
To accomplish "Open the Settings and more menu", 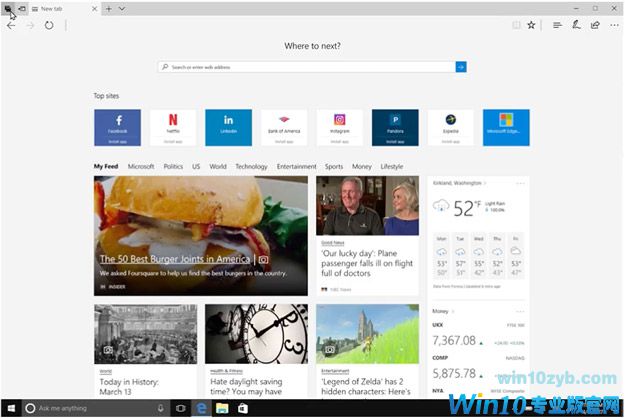I will [x=614, y=26].
